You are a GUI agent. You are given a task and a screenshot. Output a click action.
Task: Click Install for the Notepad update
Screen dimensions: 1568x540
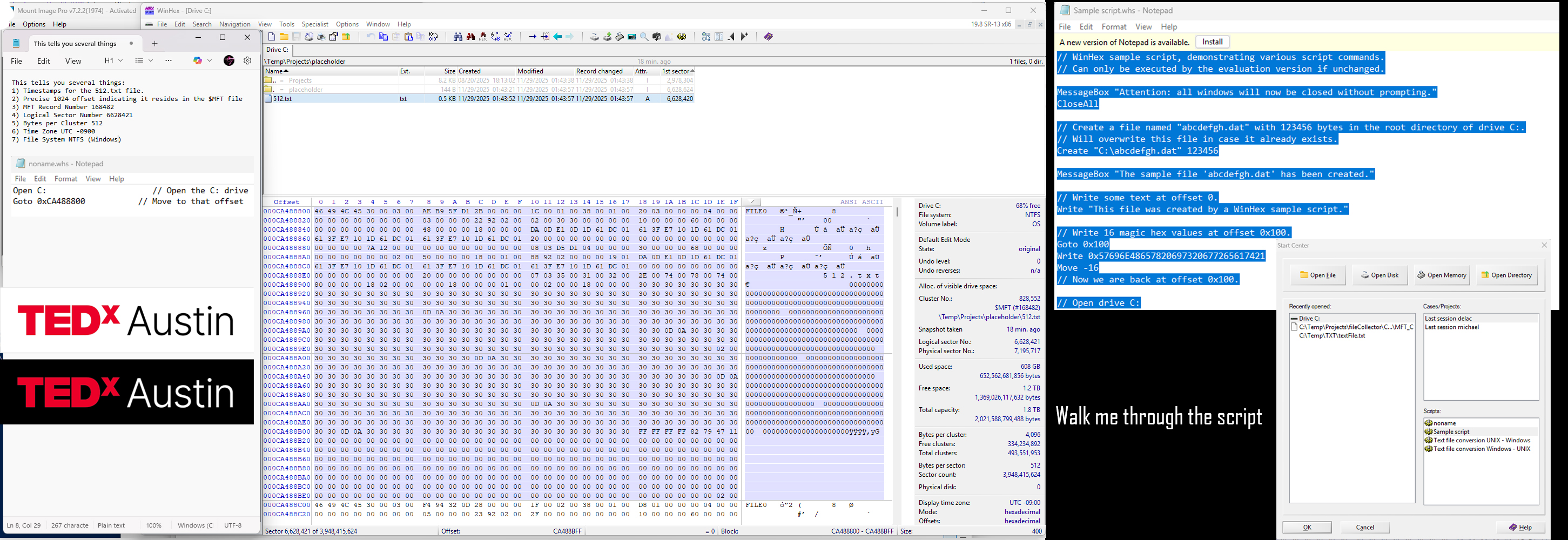pos(1212,42)
